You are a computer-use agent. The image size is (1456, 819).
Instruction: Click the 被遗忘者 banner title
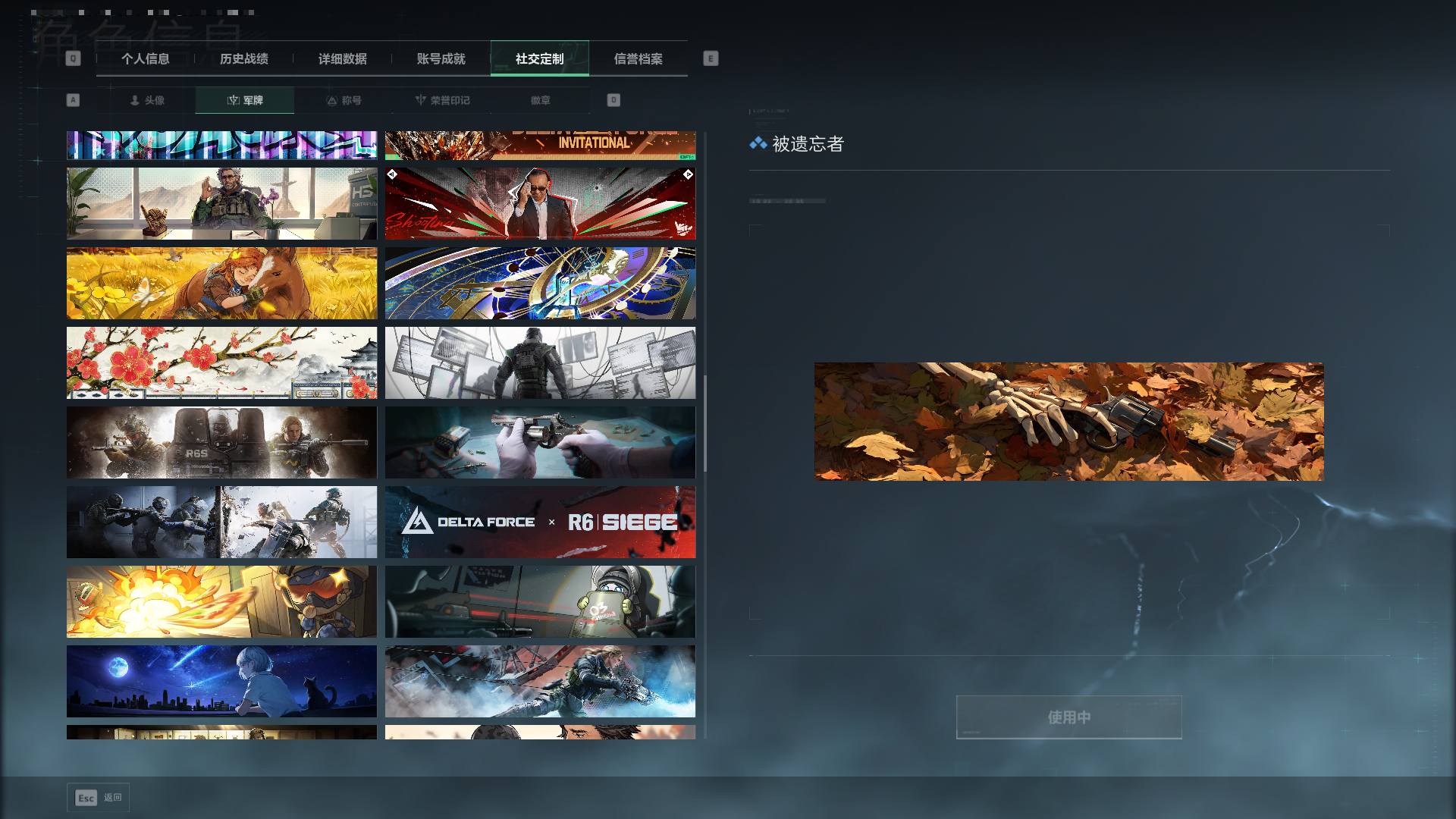(808, 143)
